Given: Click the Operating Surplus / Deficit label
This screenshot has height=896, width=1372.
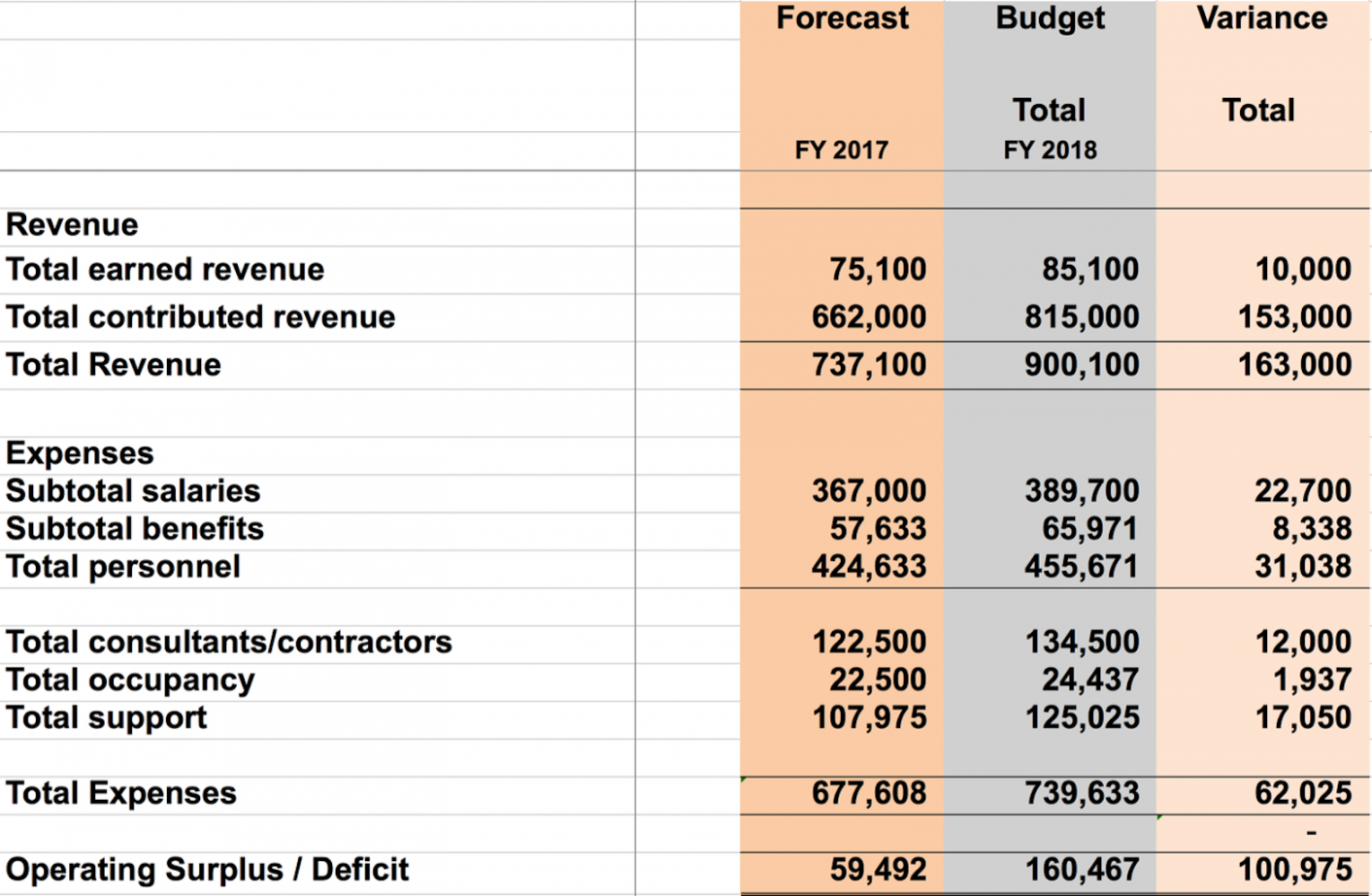Looking at the screenshot, I should pos(208,870).
